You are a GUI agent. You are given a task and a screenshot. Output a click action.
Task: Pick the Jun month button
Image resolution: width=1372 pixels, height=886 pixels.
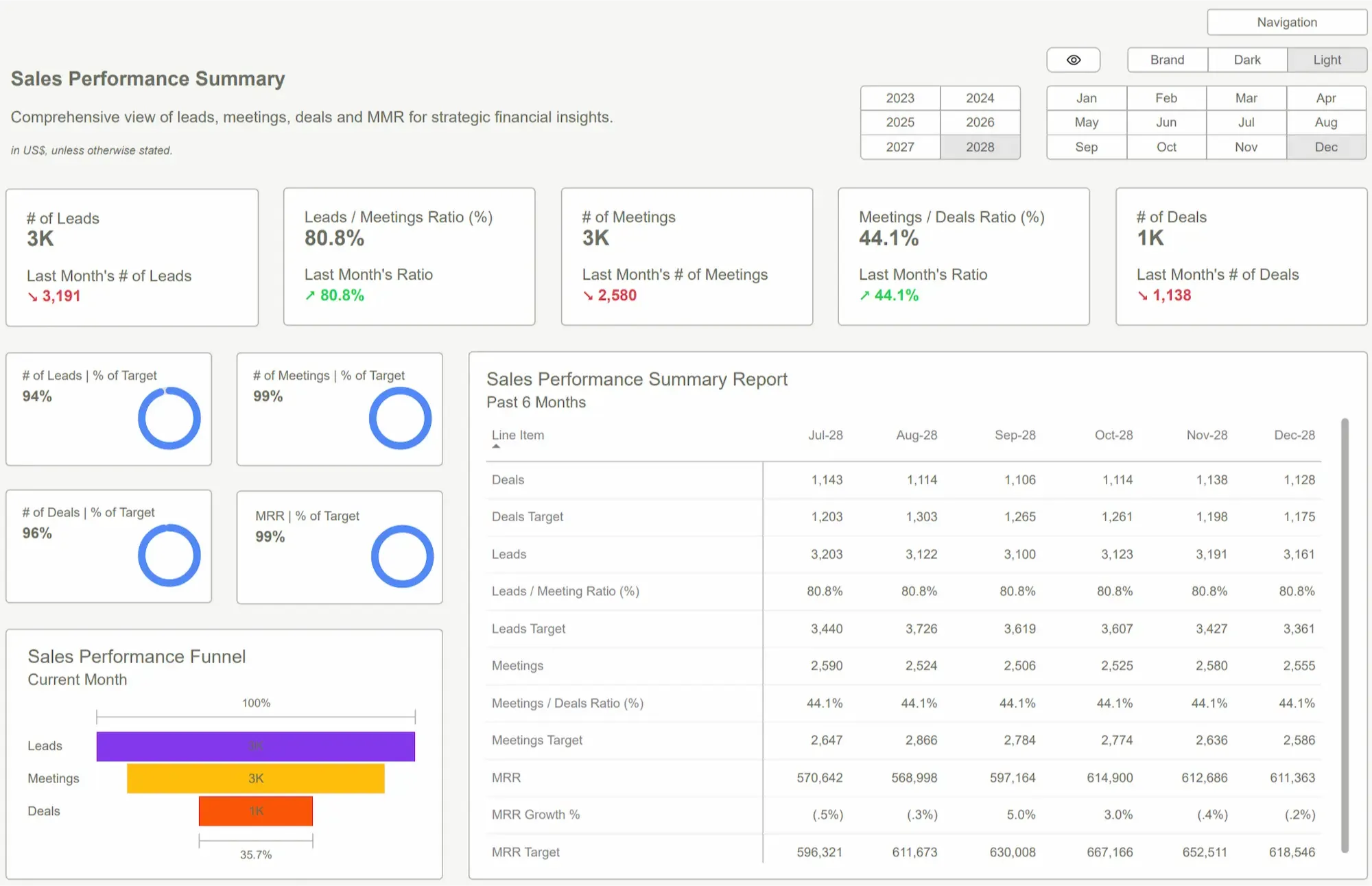pyautogui.click(x=1166, y=122)
